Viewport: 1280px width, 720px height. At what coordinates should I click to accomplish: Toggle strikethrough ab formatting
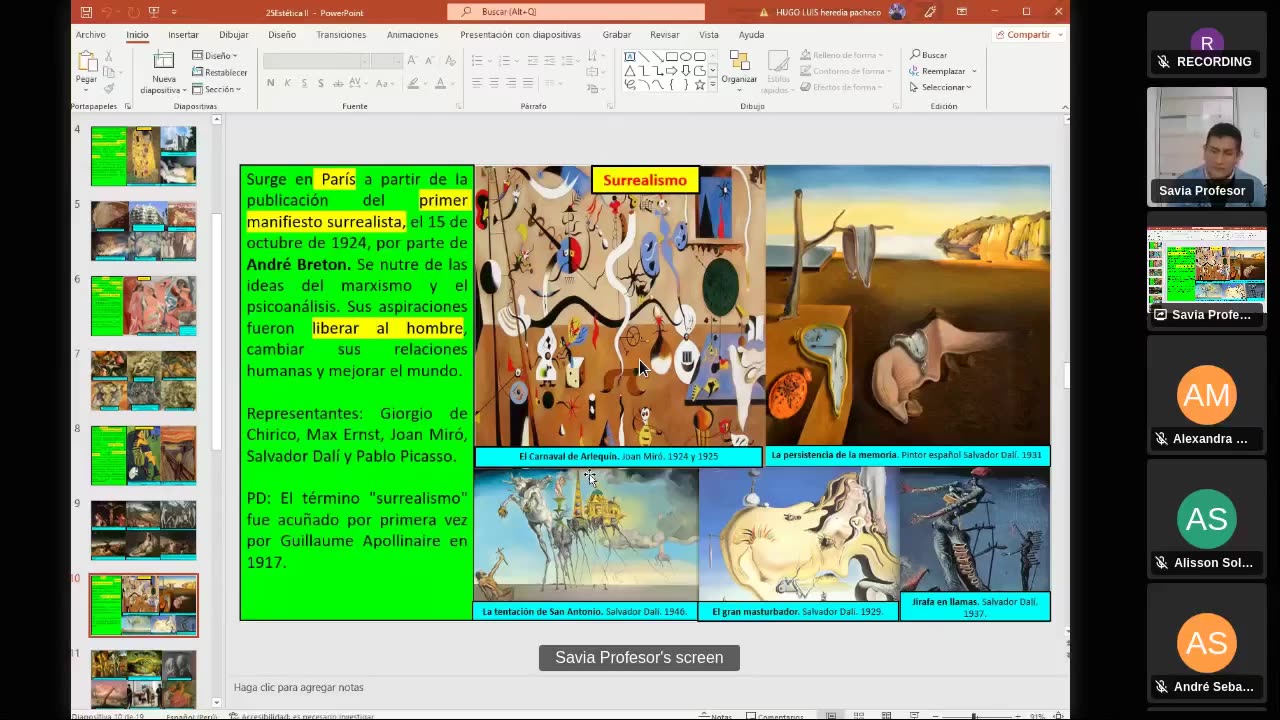(x=337, y=83)
